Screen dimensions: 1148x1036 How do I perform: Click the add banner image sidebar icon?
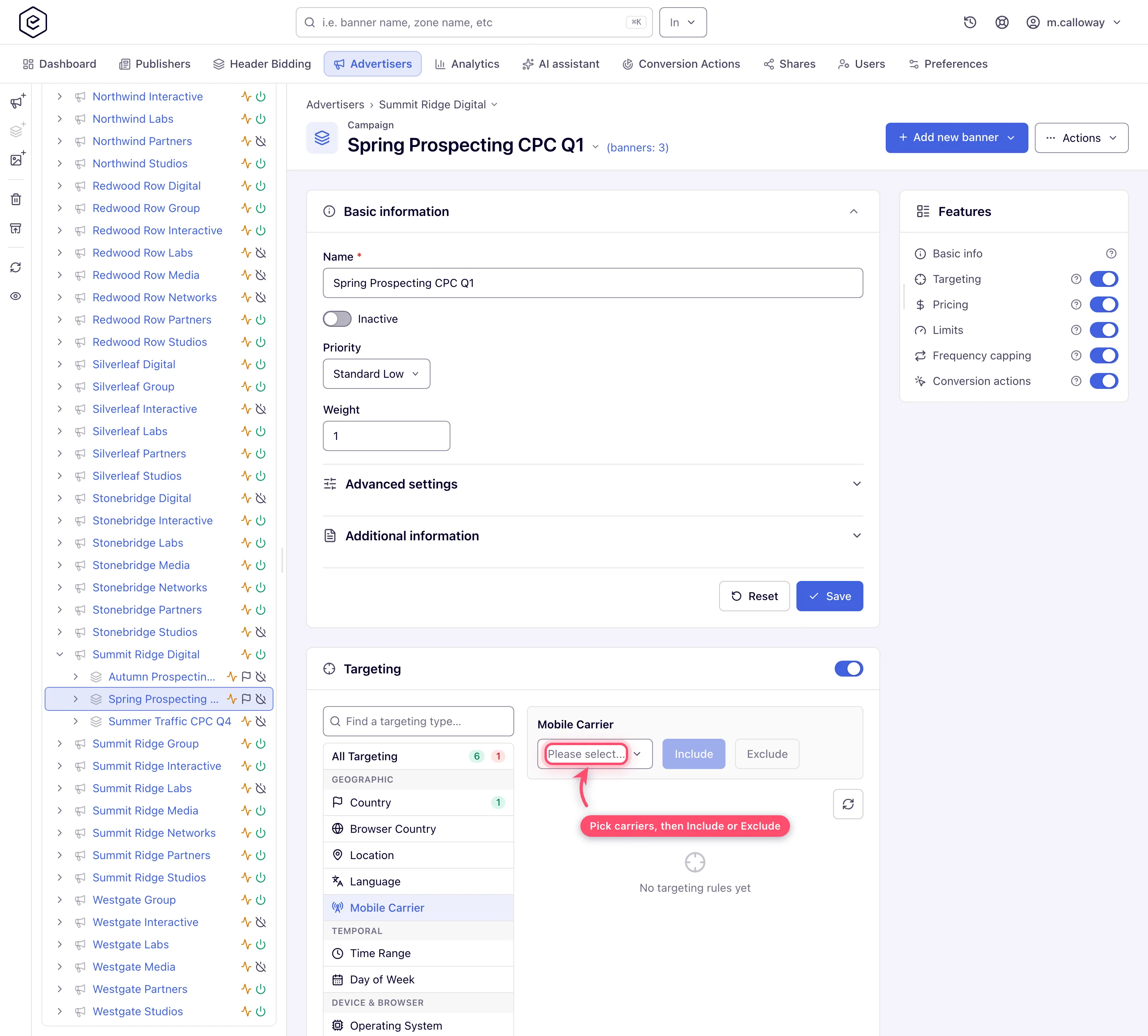coord(17,159)
